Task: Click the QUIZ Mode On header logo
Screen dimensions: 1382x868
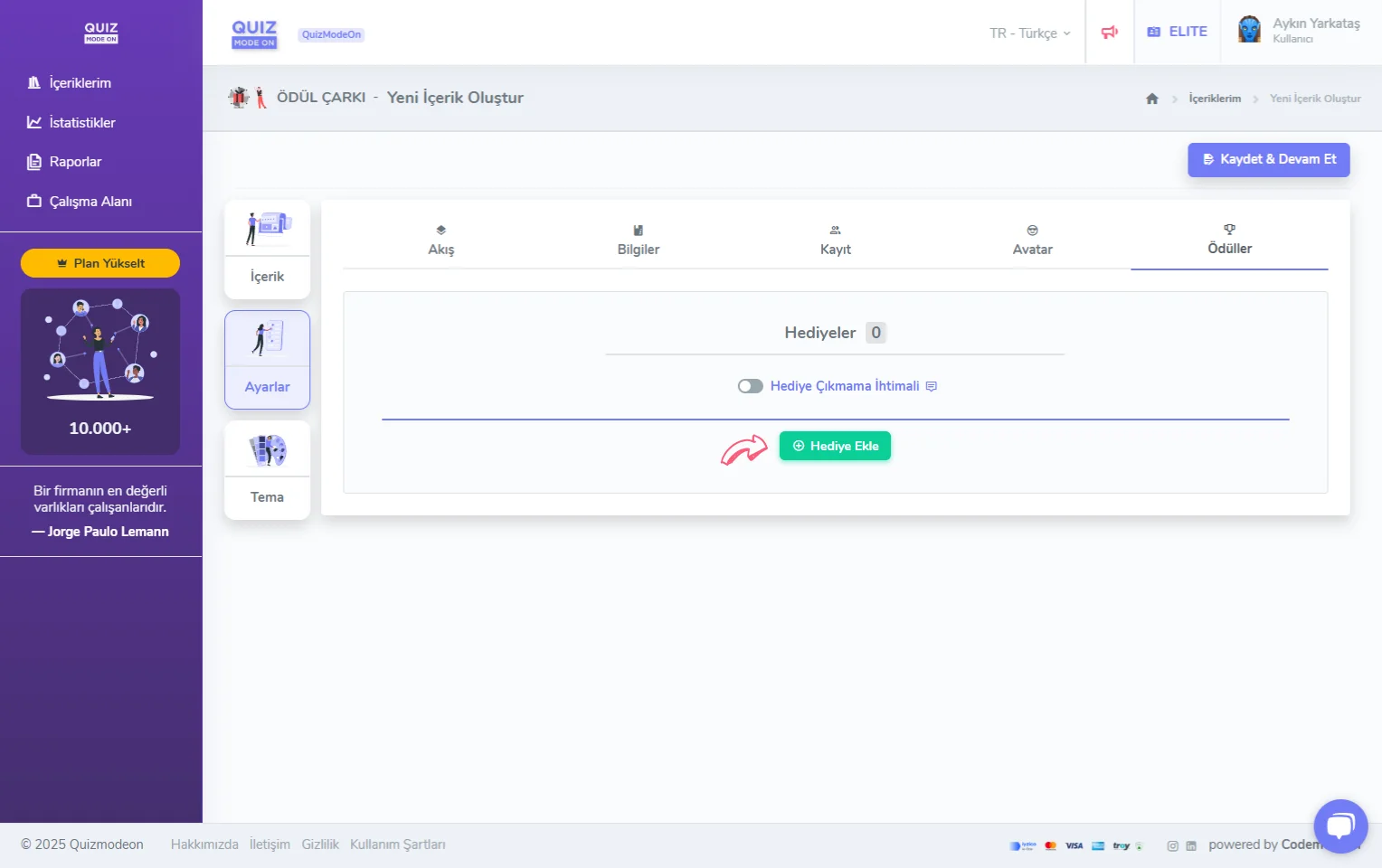Action: click(254, 33)
